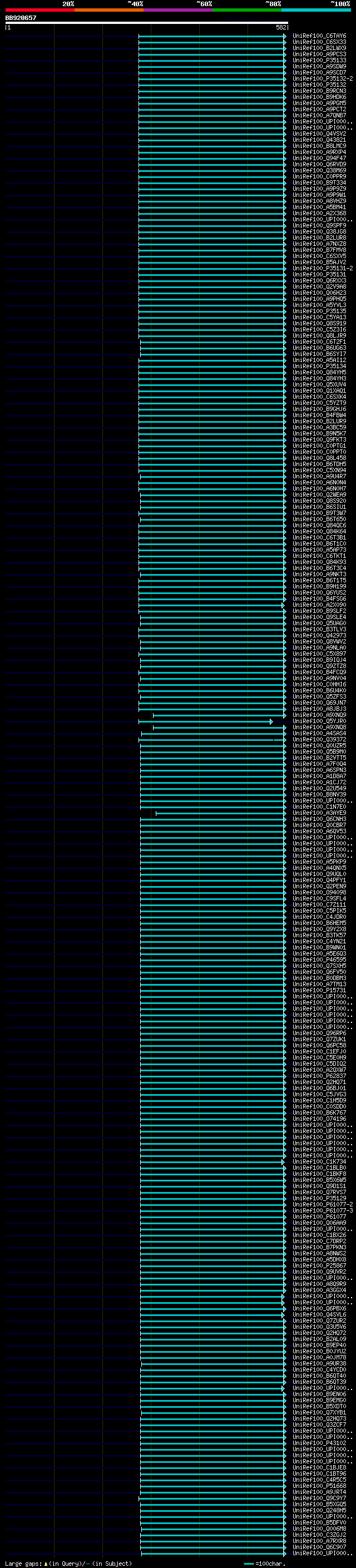Select hit label UniRef100_A9XNQ8
This screenshot has height=1568, width=356.
pos(319,728)
